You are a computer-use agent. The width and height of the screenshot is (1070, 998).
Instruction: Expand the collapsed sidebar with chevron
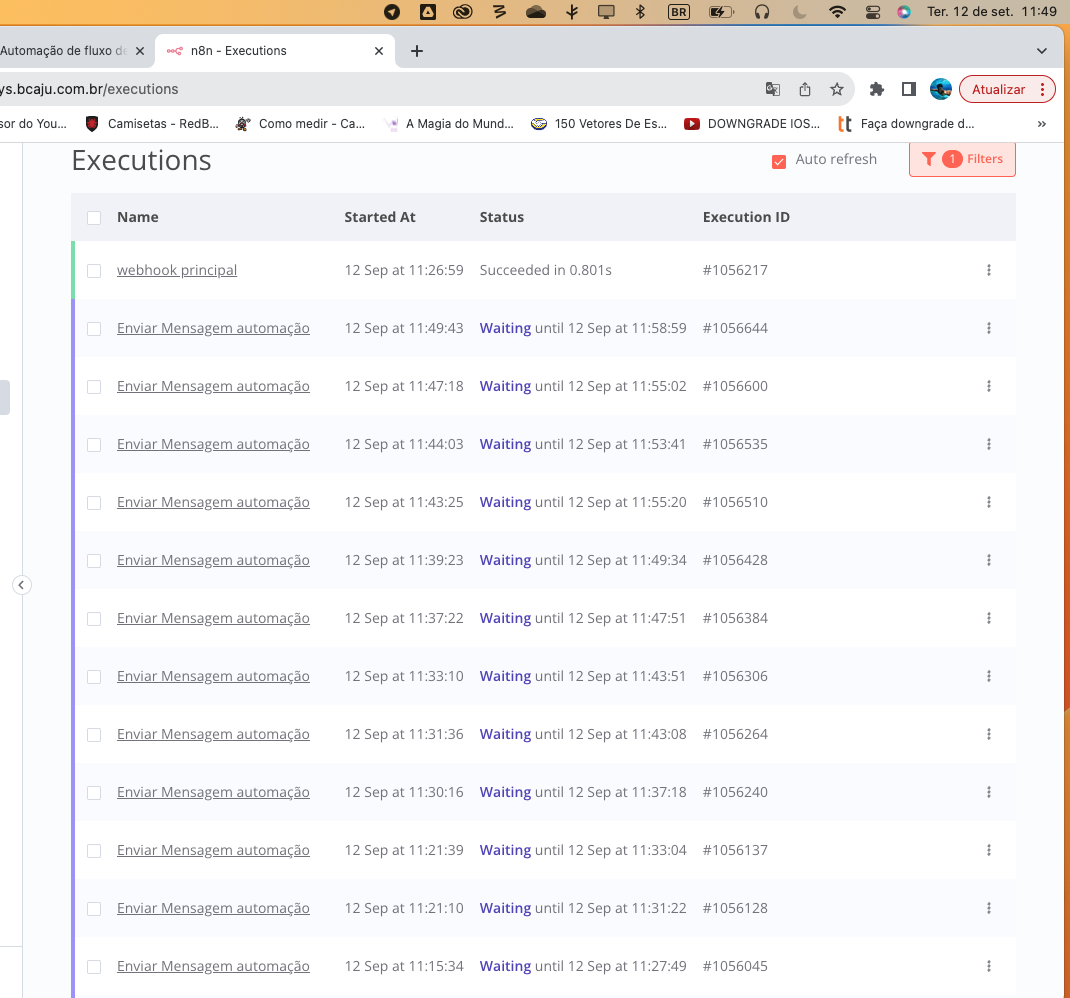point(22,585)
